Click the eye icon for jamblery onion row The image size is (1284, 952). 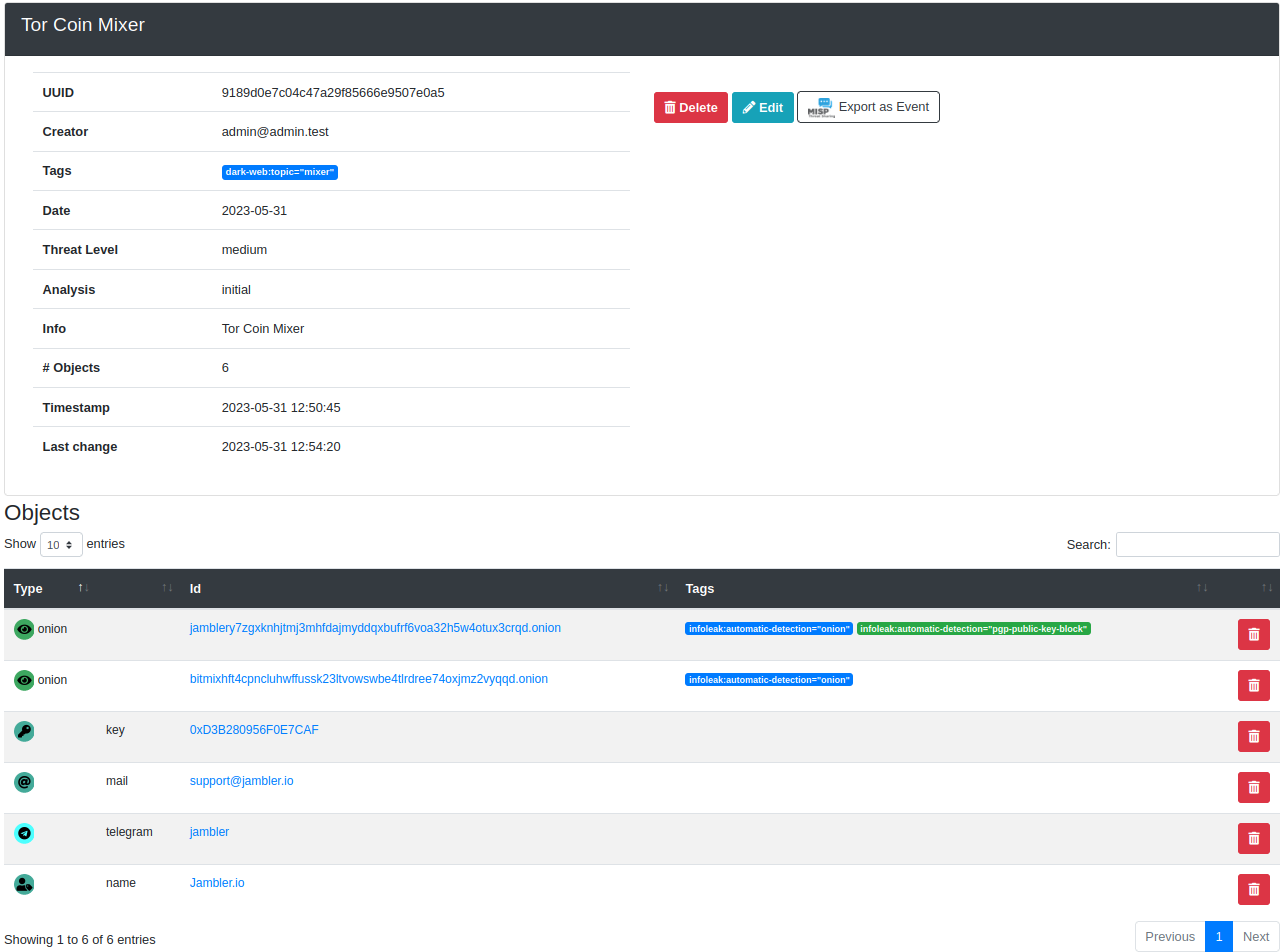coord(24,629)
